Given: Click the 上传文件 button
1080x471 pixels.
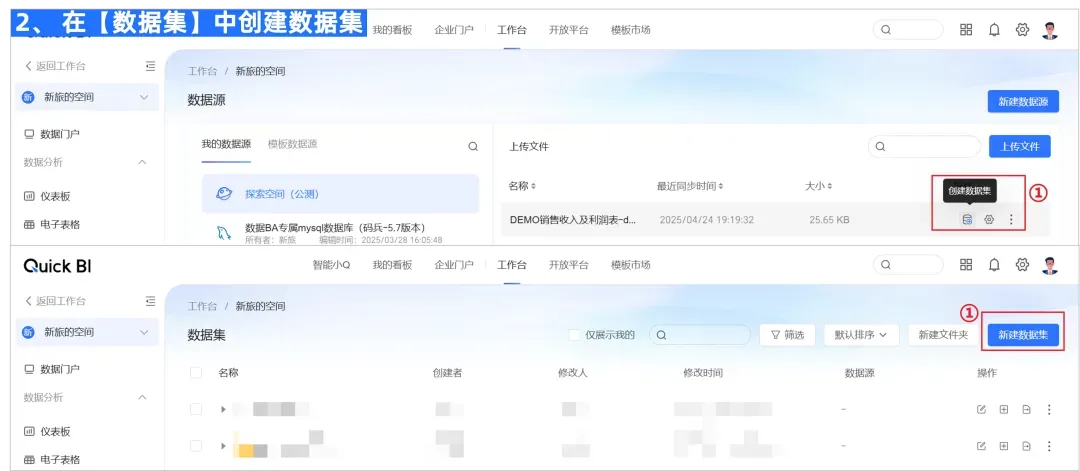Looking at the screenshot, I should [1019, 146].
